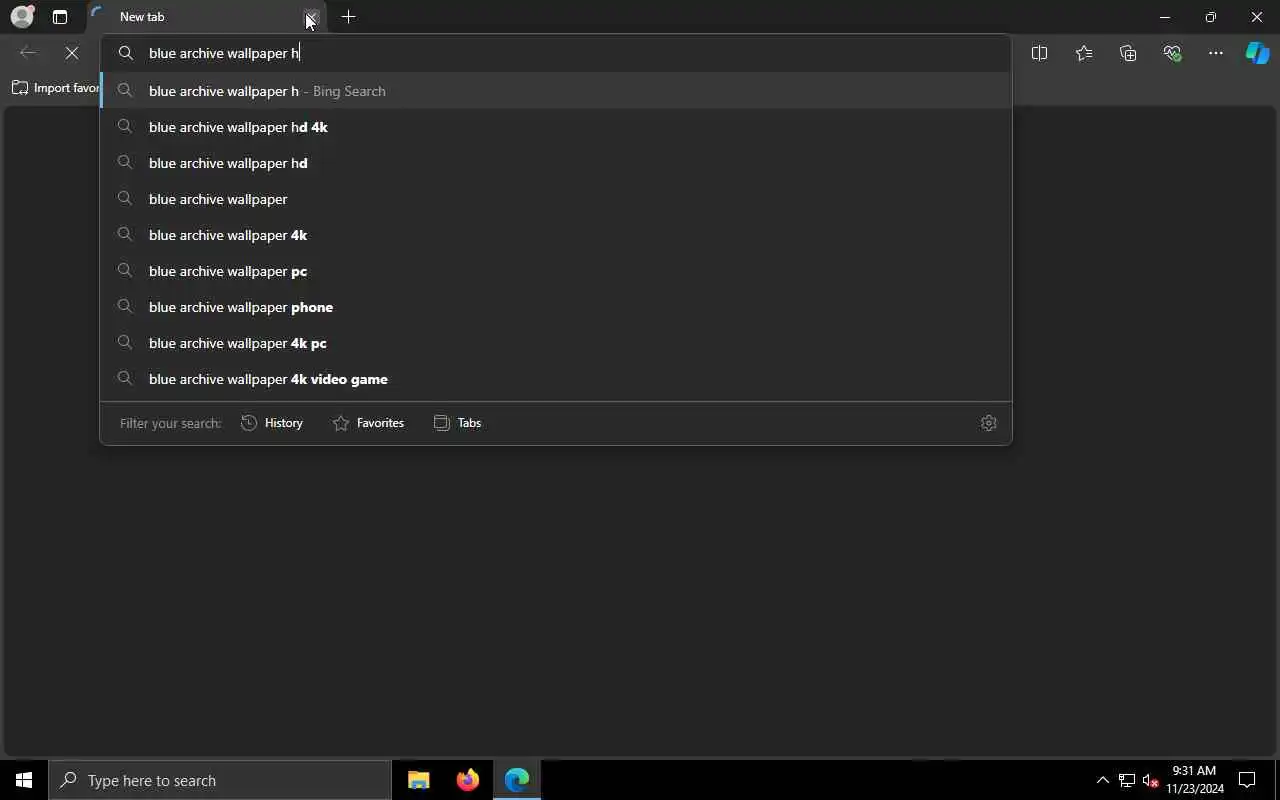Open the Favorites star toolbar icon
Viewport: 1280px width, 800px height.
tap(1084, 53)
